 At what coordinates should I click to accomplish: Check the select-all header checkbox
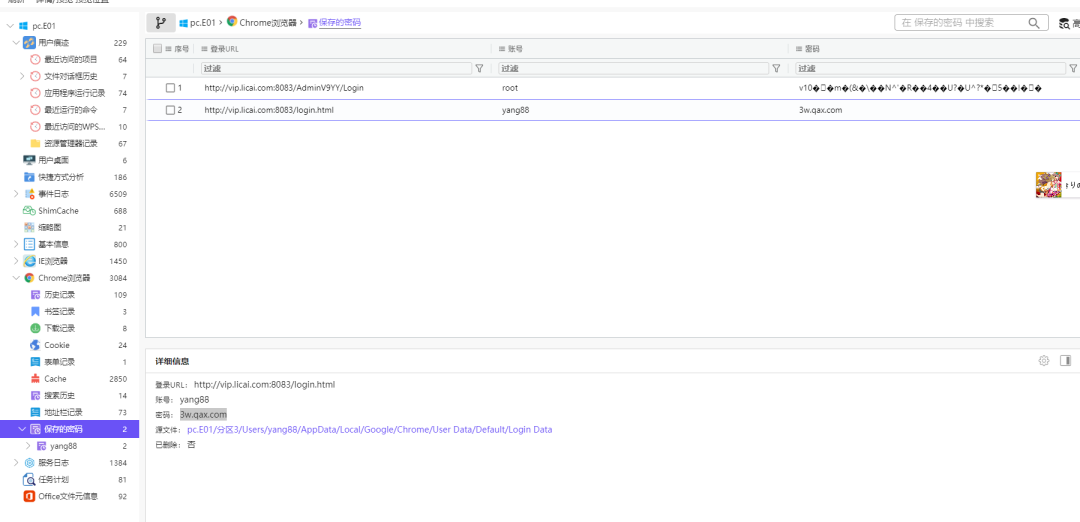(x=157, y=49)
